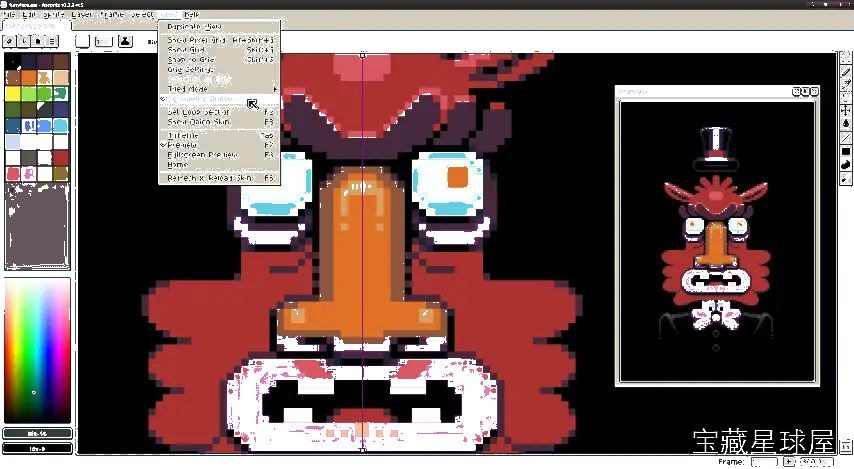Select the Paint Bucket tool

(x=846, y=124)
